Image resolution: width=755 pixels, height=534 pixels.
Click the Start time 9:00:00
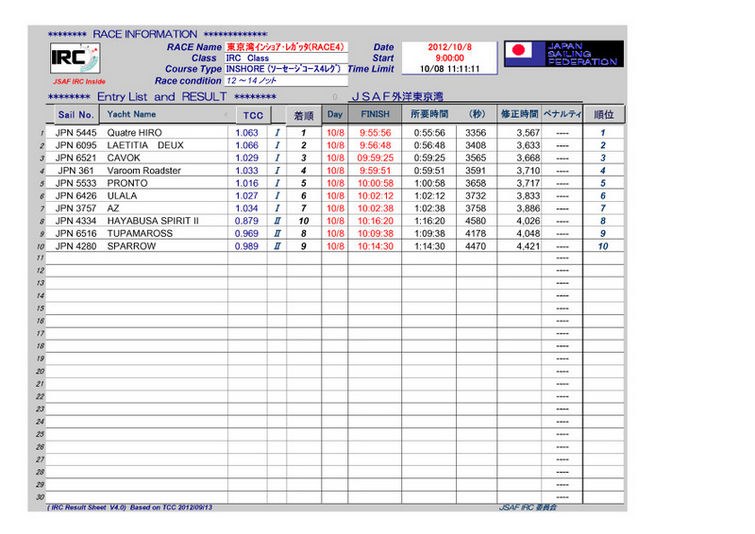click(450, 58)
